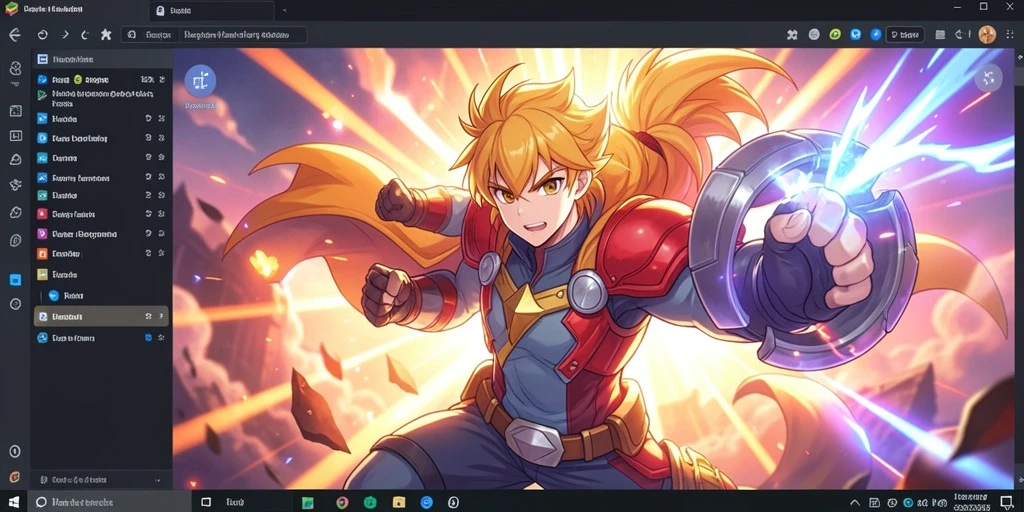The height and width of the screenshot is (512, 1024).
Task: Click the labeled button with the bulb icon
Action: (904, 35)
